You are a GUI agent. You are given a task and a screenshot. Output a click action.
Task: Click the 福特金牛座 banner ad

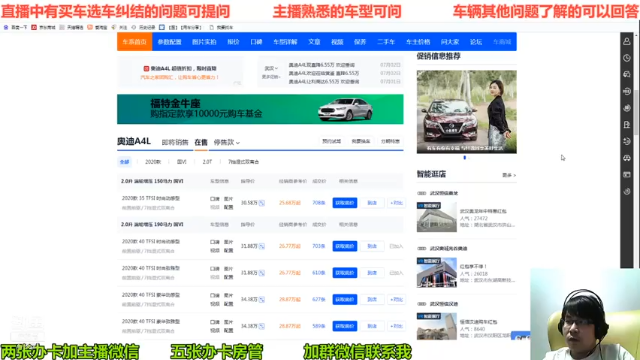tap(260, 109)
